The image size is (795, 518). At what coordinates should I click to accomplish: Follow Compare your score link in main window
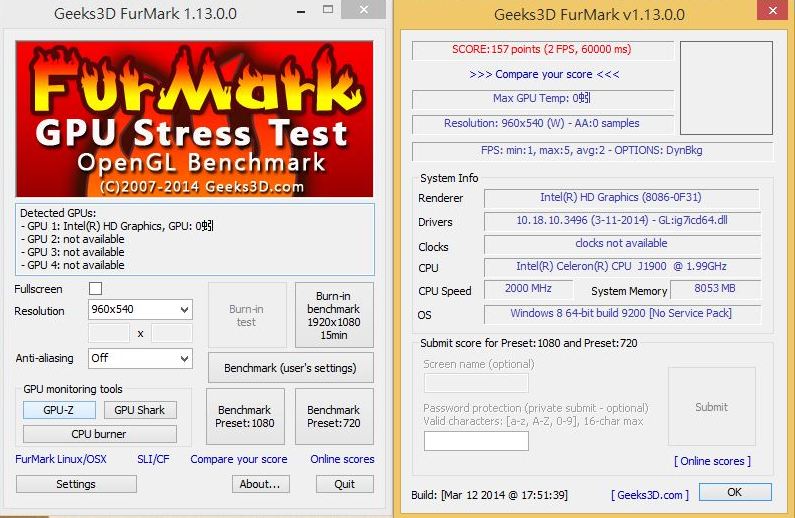(239, 459)
